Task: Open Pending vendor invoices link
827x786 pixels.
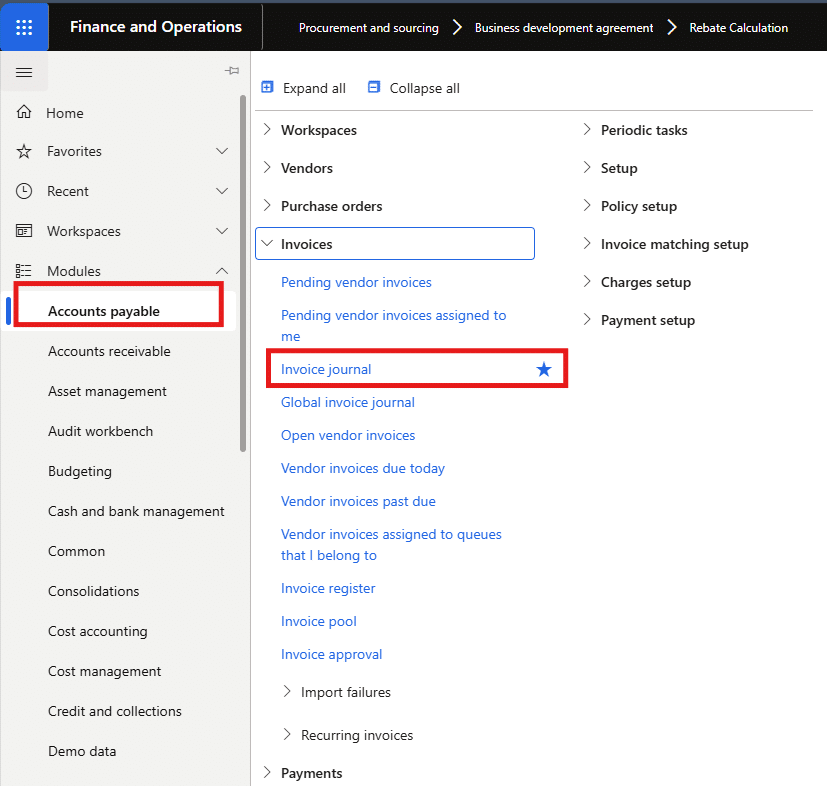Action: (x=356, y=282)
